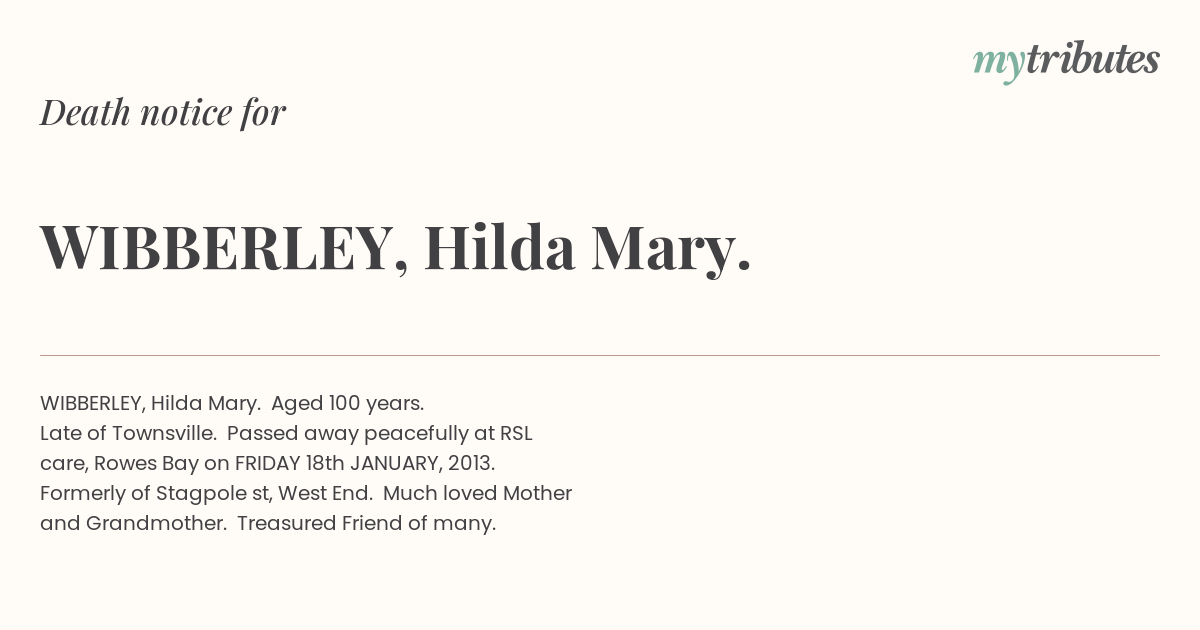Click the mytributes logo

pos(1066,62)
